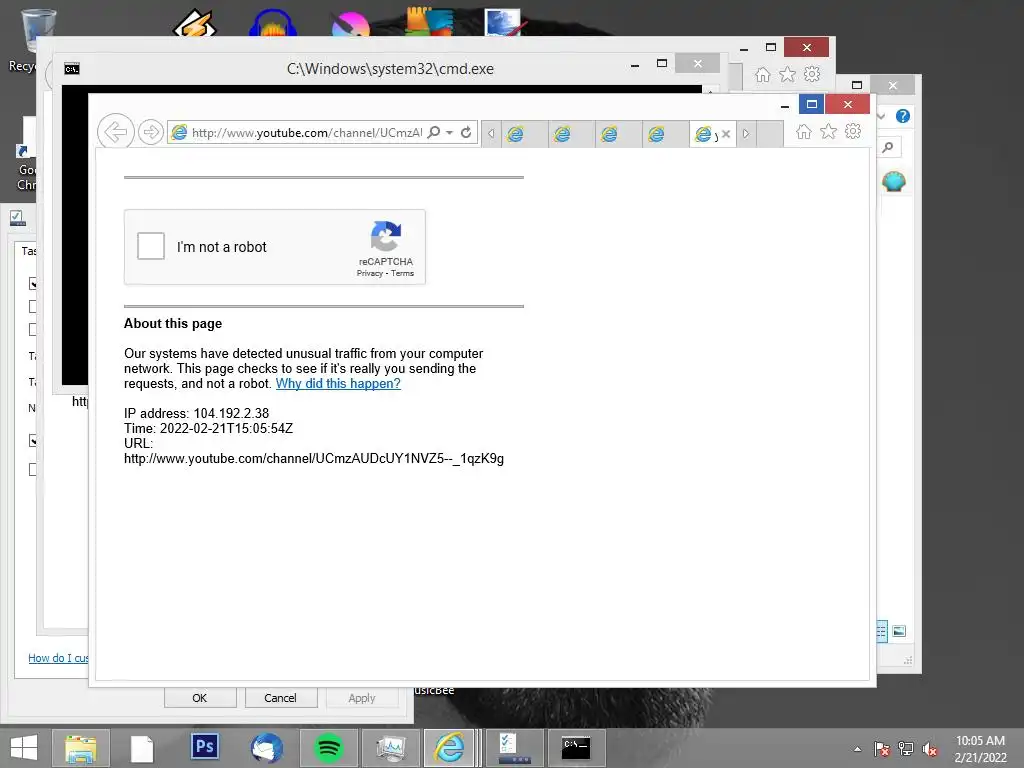This screenshot has height=768, width=1024.
Task: Click the network tray icon
Action: pyautogui.click(x=906, y=749)
